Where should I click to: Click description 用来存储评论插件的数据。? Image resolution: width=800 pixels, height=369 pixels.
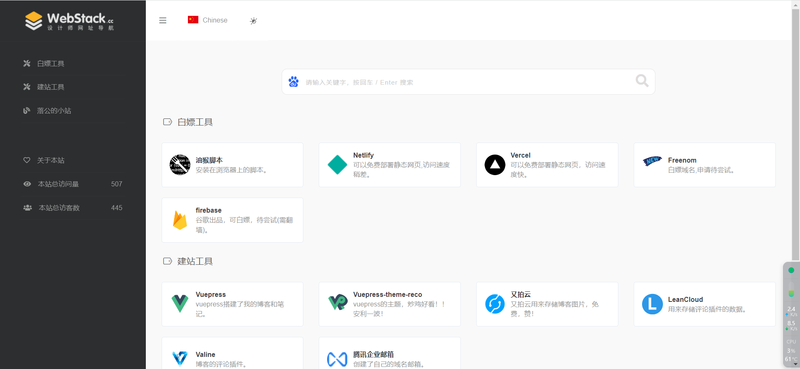click(x=708, y=309)
